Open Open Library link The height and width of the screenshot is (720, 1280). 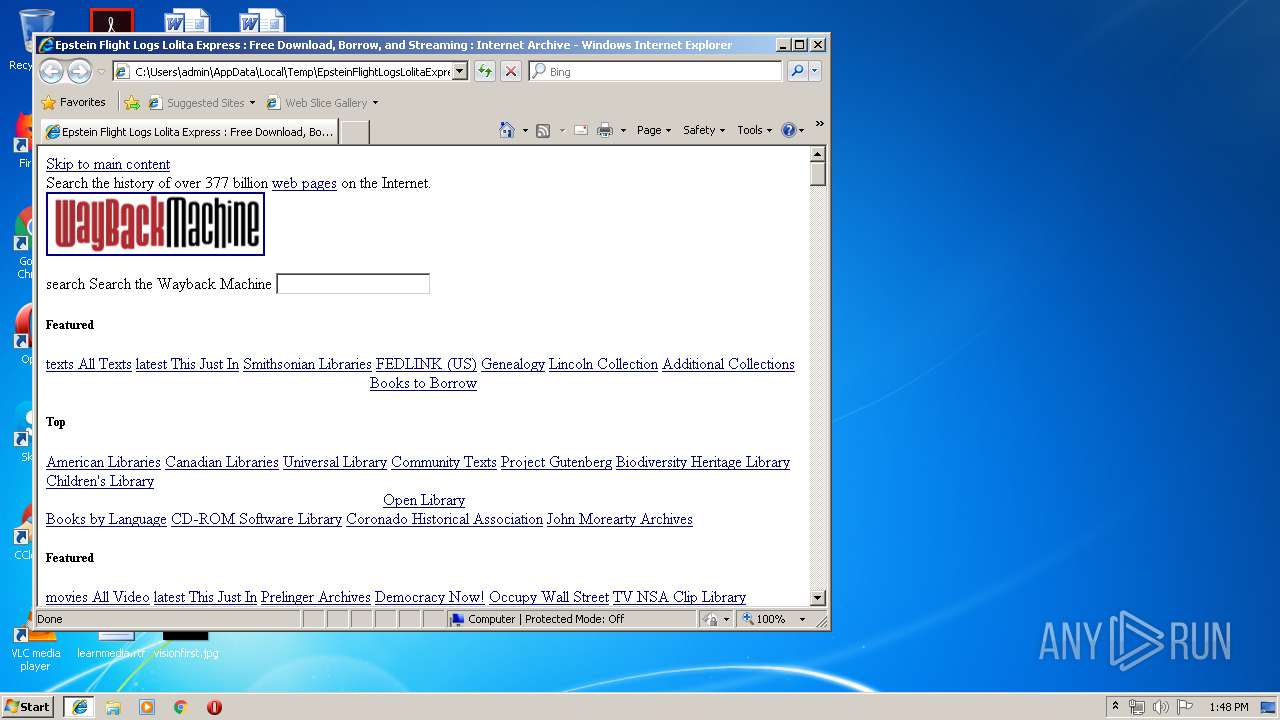pyautogui.click(x=424, y=500)
